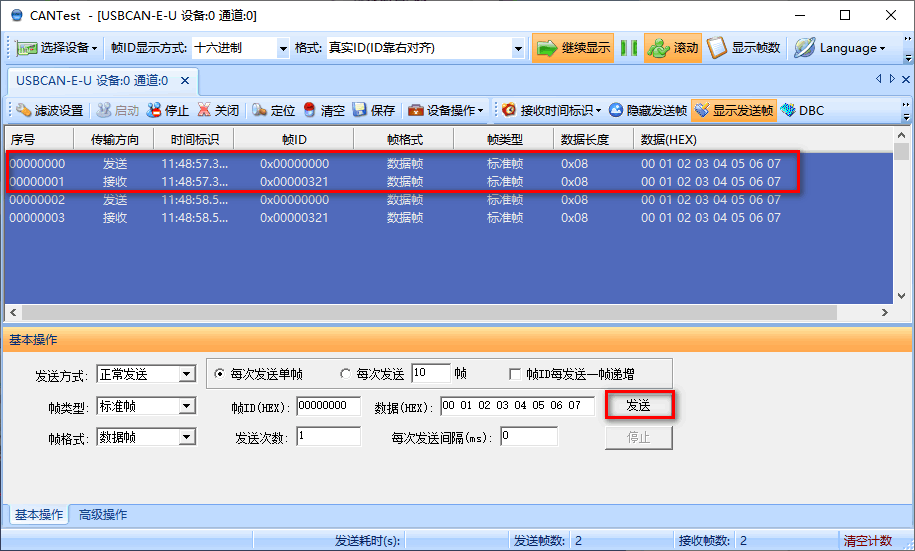
Task: Open 滤波设置 (filter settings)
Action: pos(50,110)
